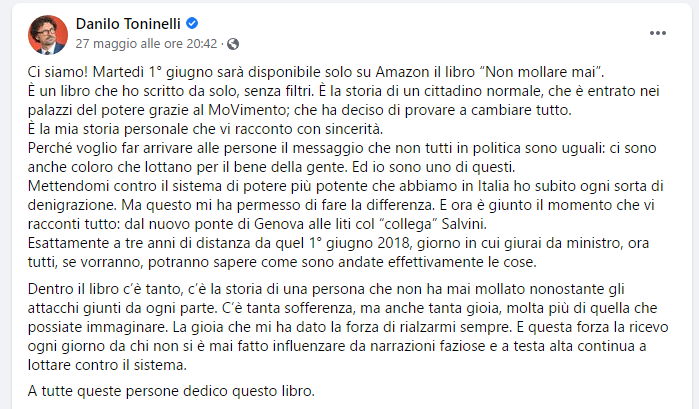Click the public globe privacy icon
Screen dimensions: 699x409
(233, 44)
